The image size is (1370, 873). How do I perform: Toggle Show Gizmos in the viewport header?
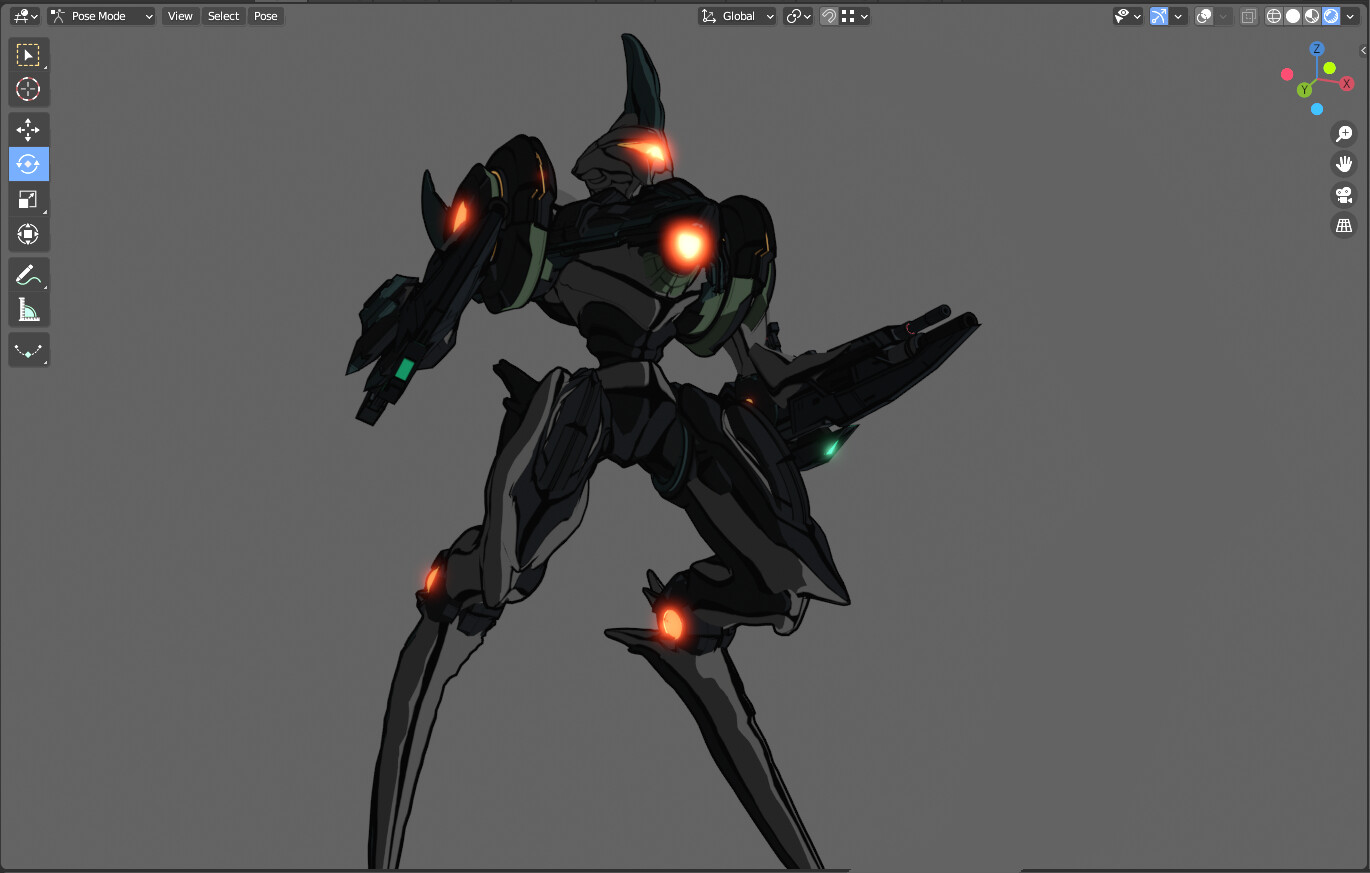1158,16
